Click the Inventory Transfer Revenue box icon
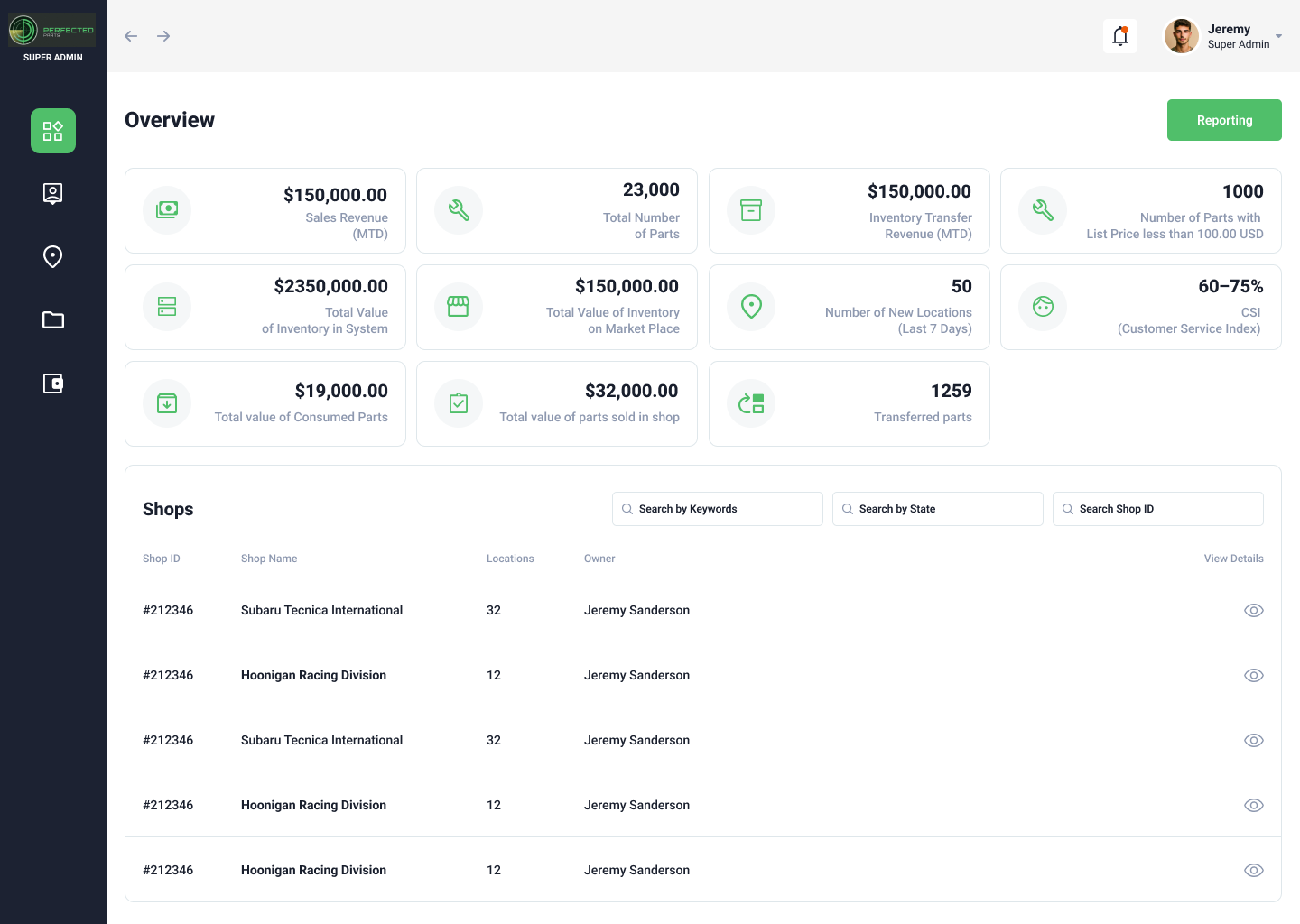Screen dimensions: 1300x924 tap(751, 210)
